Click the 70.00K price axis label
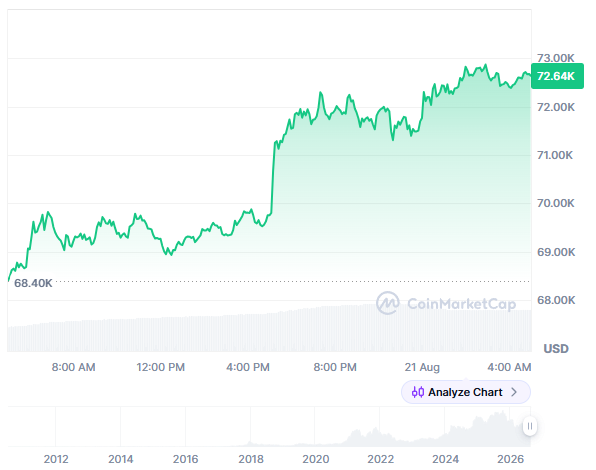This screenshot has width=596, height=470. (x=555, y=203)
